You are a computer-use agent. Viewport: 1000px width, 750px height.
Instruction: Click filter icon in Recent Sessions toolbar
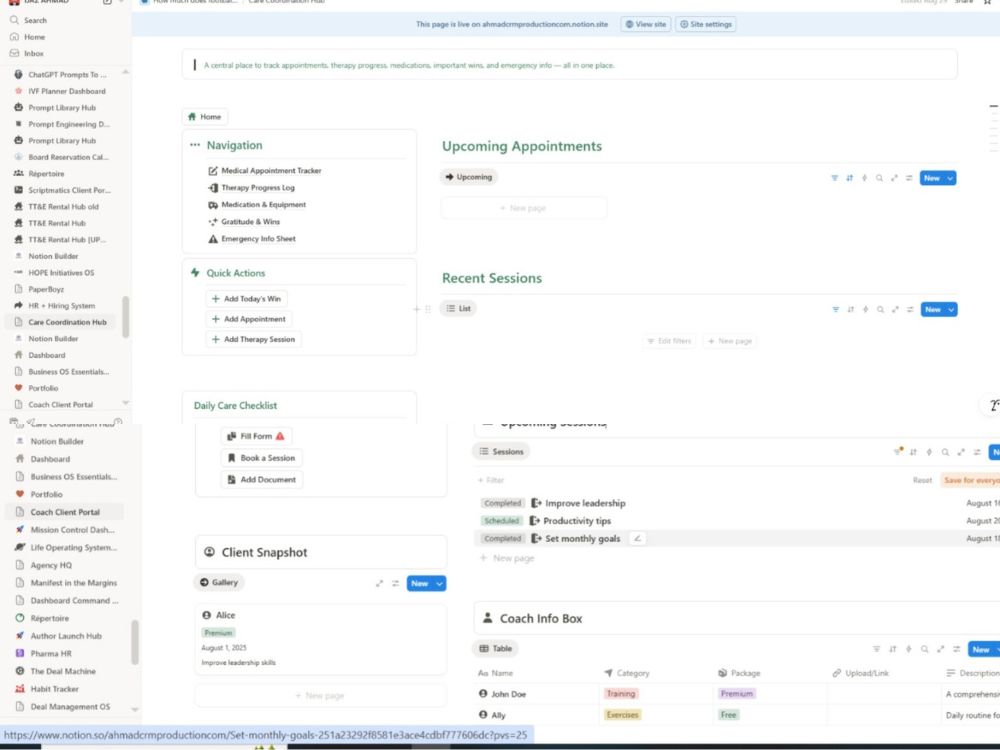835,309
